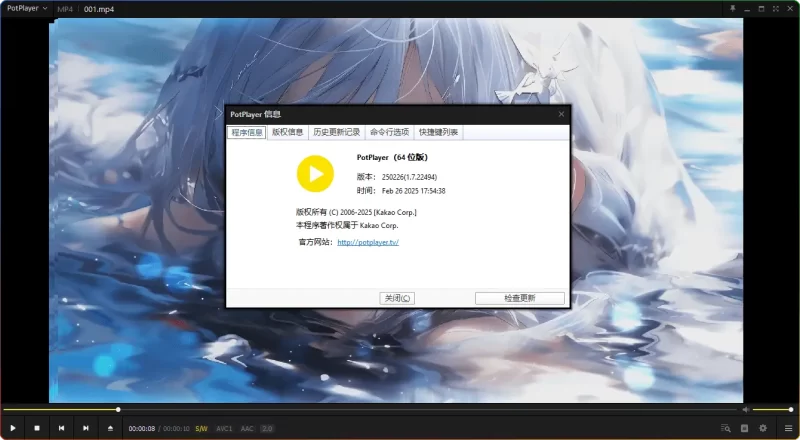Click the 001.mp4 file title

pos(99,9)
